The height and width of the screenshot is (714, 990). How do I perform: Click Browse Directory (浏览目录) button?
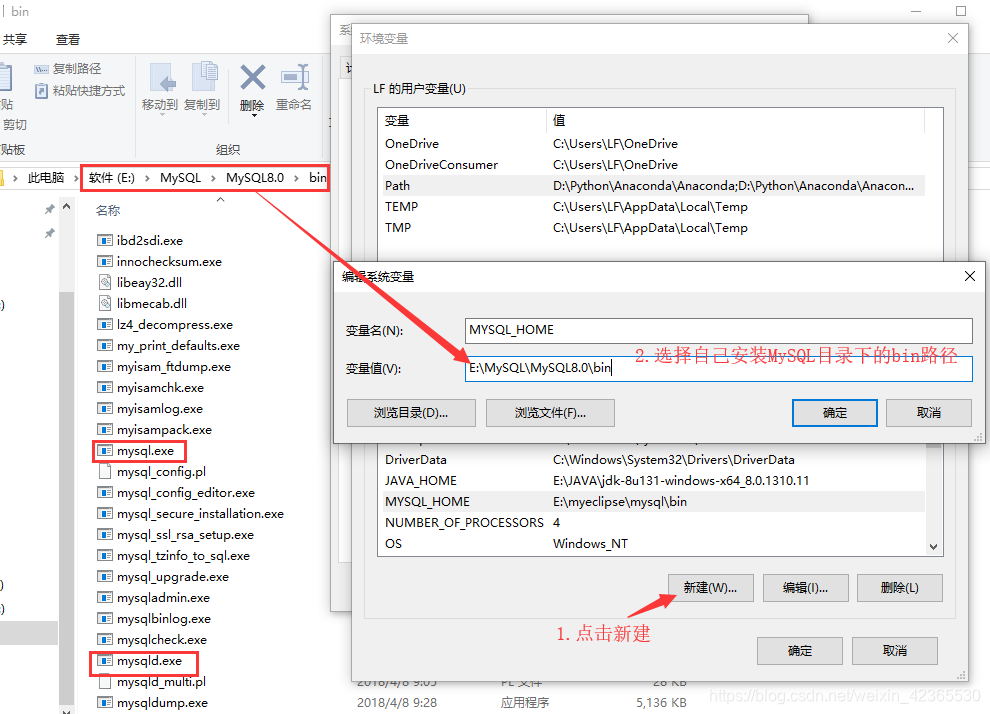pos(411,413)
